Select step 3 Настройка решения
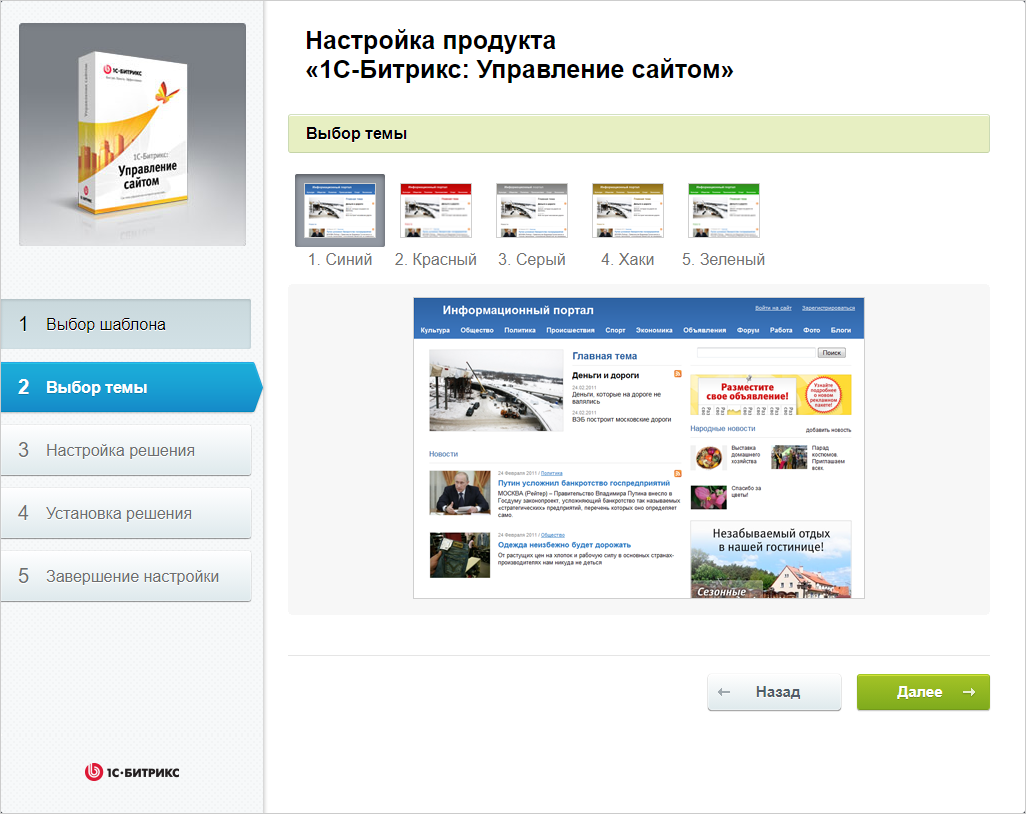Screen dimensions: 1026x814 pyautogui.click(x=125, y=450)
